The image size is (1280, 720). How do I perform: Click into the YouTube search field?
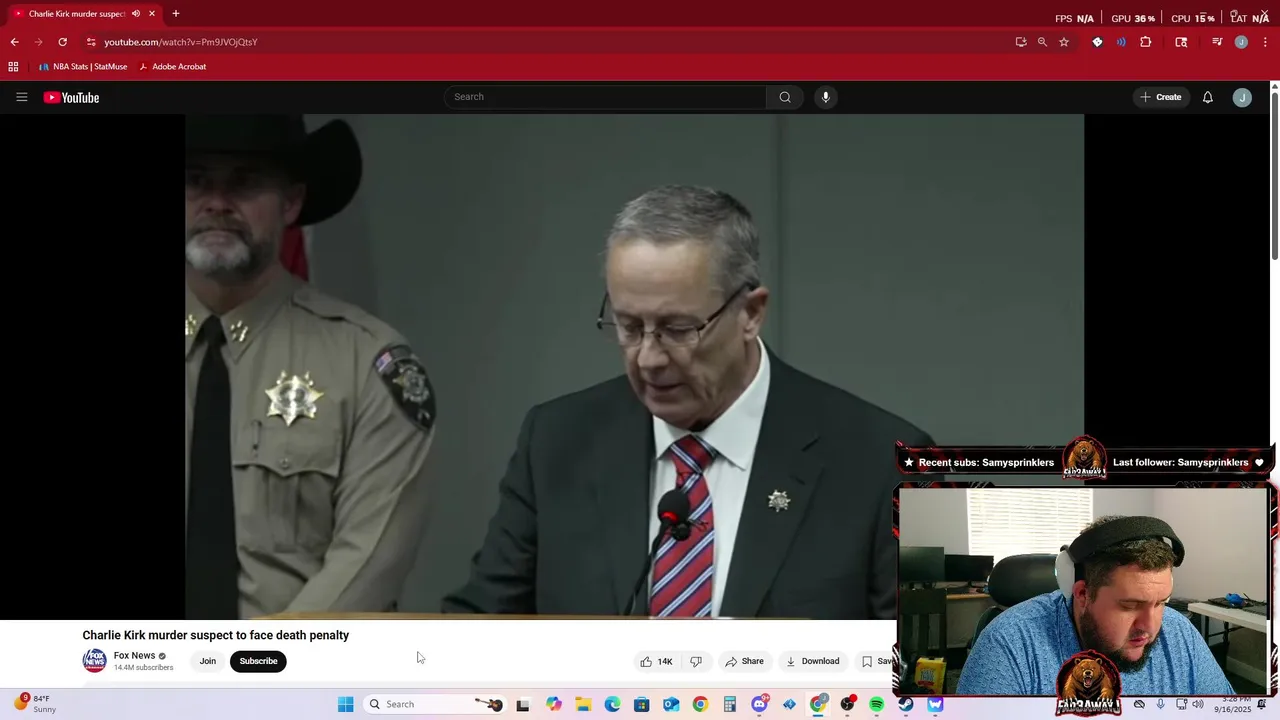(x=605, y=97)
